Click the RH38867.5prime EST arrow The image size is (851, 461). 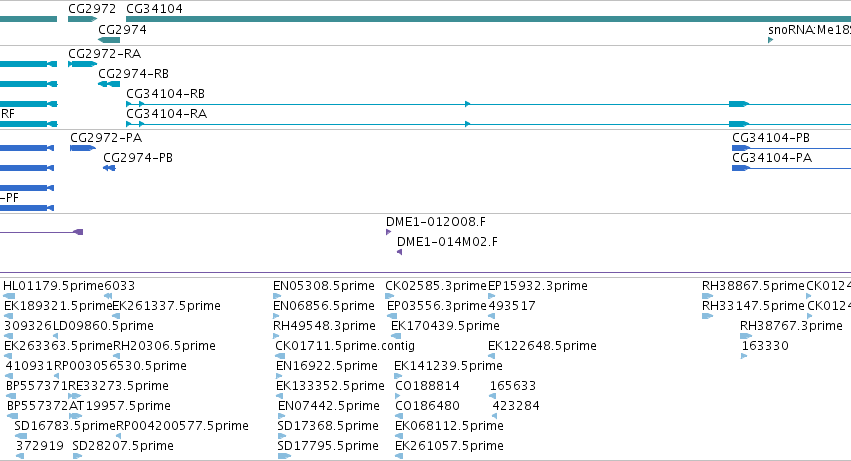707,296
